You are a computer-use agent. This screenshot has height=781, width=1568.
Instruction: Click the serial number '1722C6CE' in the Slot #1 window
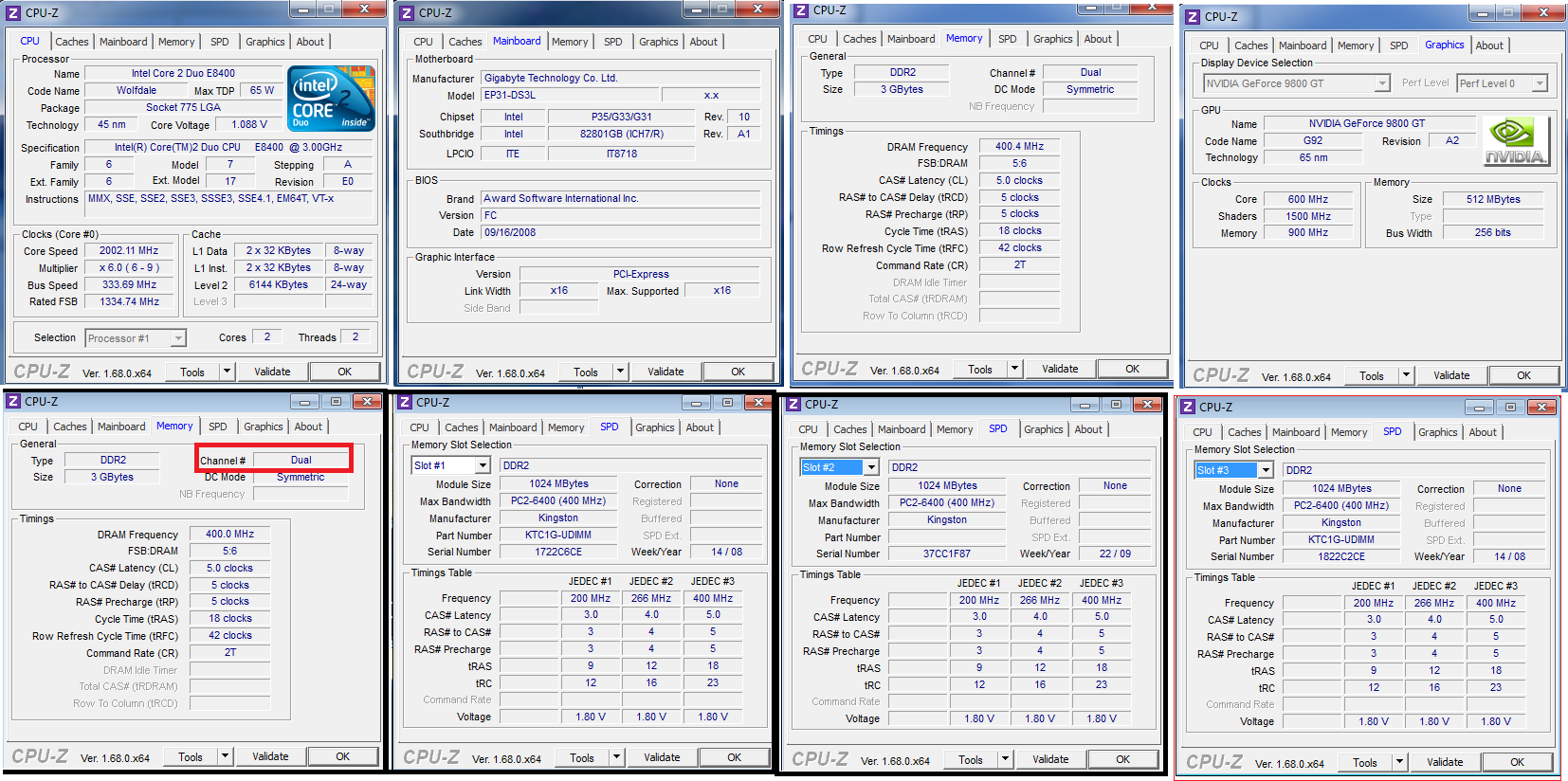coord(558,552)
